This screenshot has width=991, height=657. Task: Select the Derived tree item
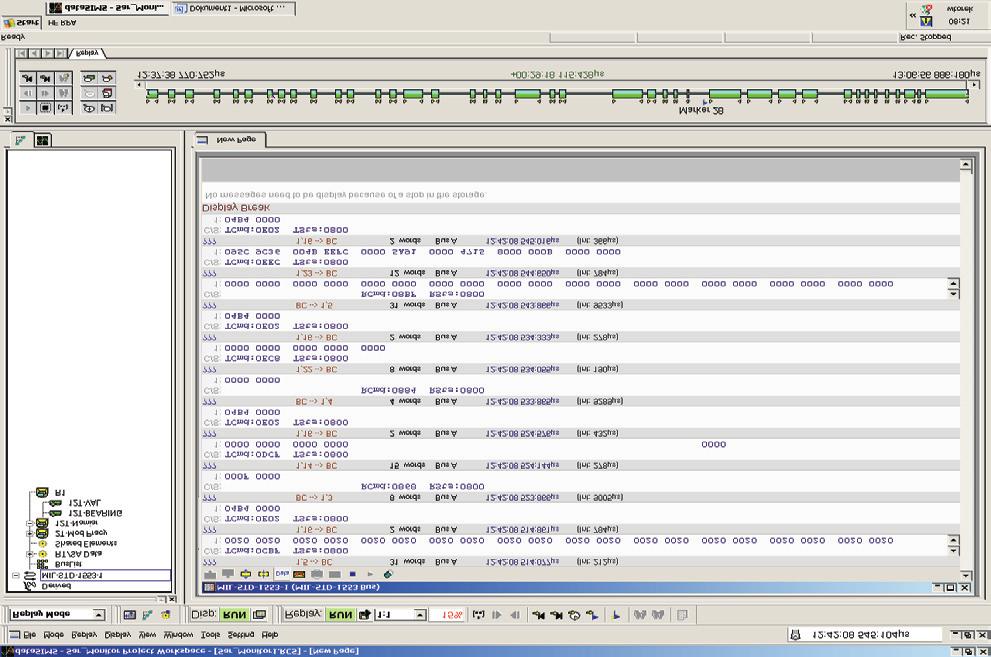pos(57,586)
